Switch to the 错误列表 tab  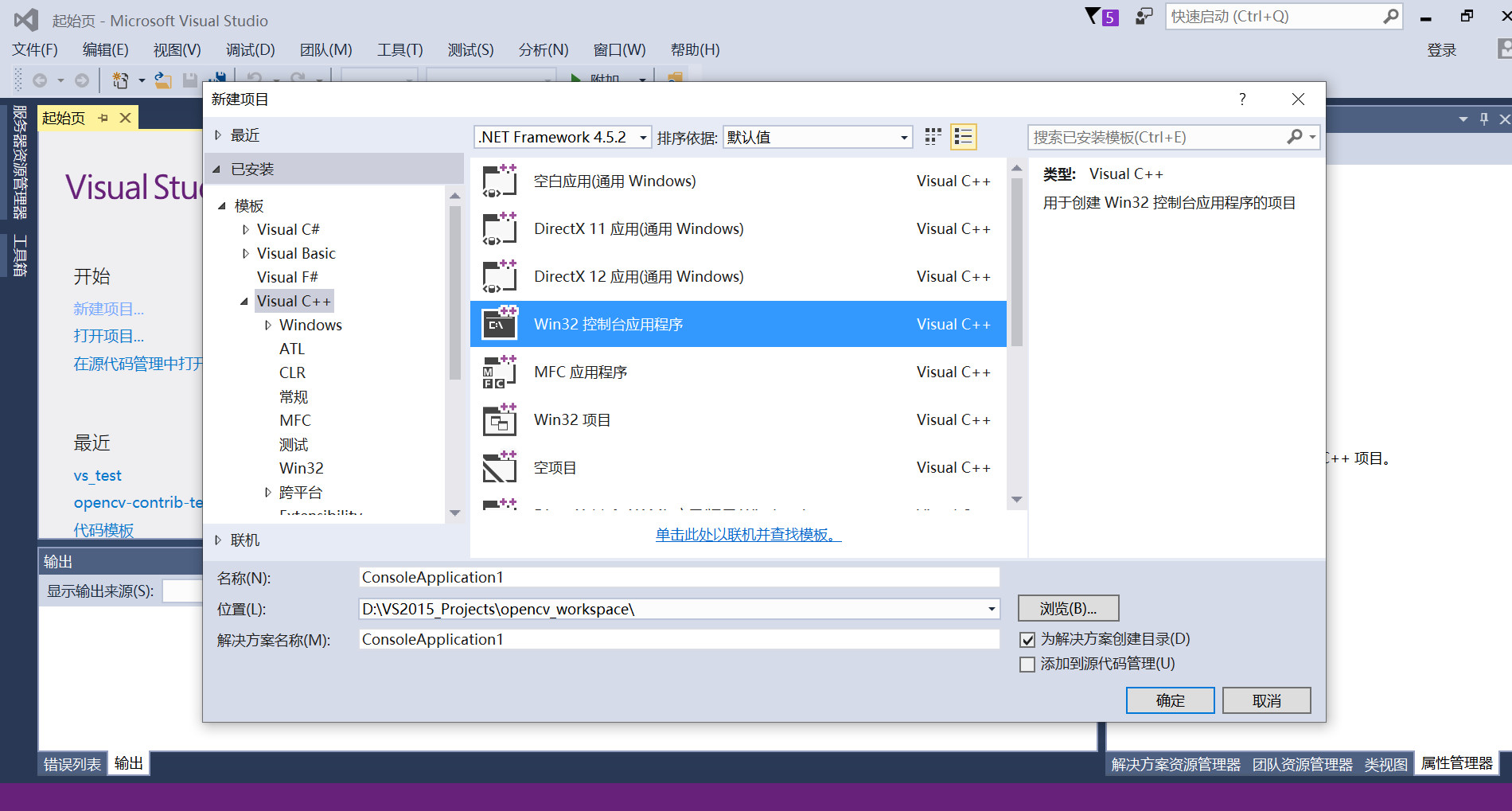[71, 762]
